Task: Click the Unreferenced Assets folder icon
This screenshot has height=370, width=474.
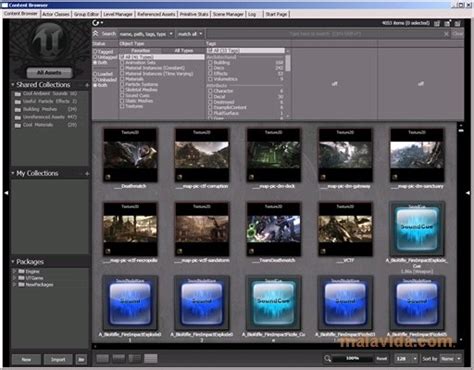Action: pos(18,117)
